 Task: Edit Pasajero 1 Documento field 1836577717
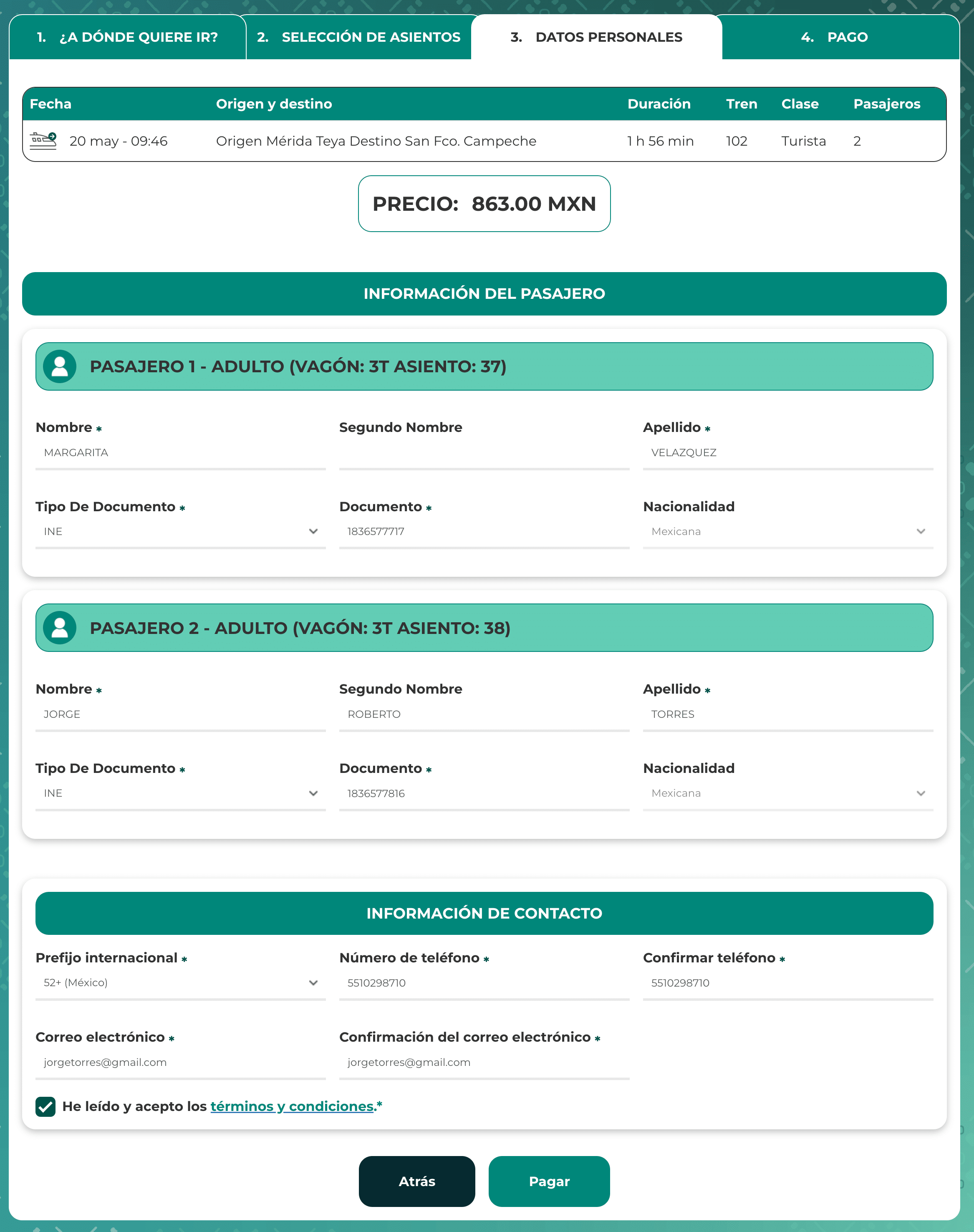[x=484, y=532]
